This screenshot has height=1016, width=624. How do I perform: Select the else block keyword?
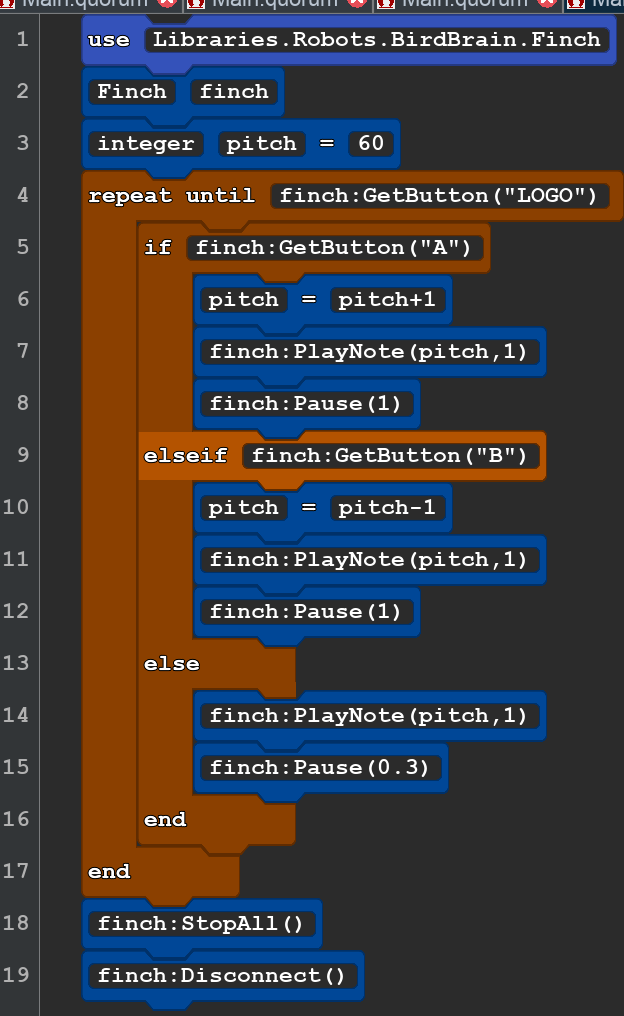coord(172,664)
